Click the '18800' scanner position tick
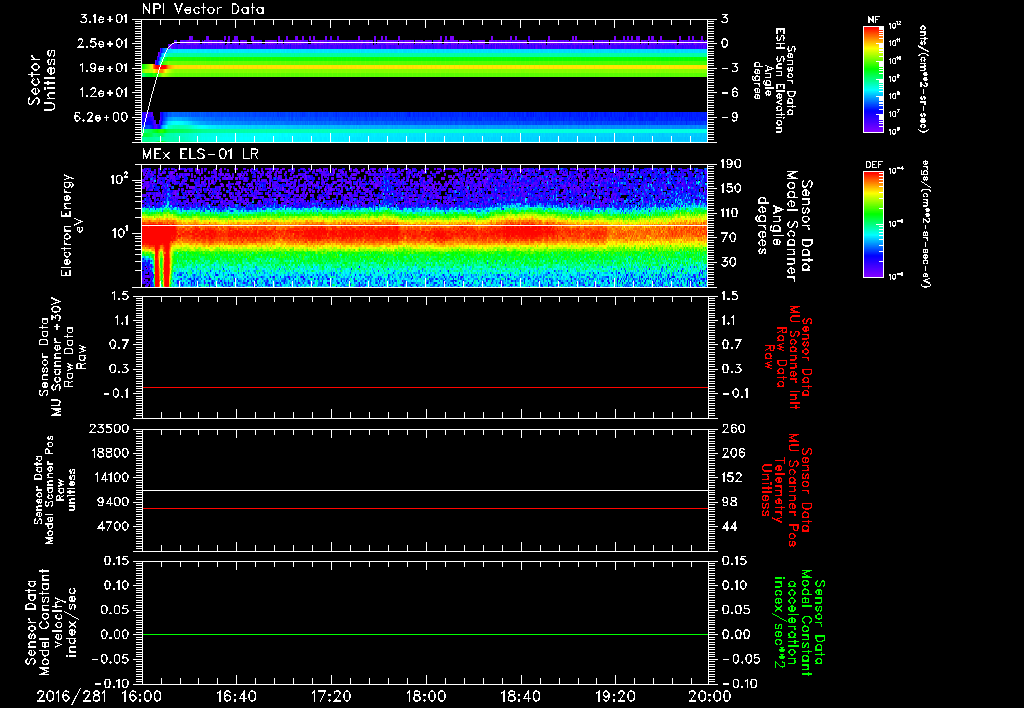1024x708 pixels. click(x=108, y=453)
